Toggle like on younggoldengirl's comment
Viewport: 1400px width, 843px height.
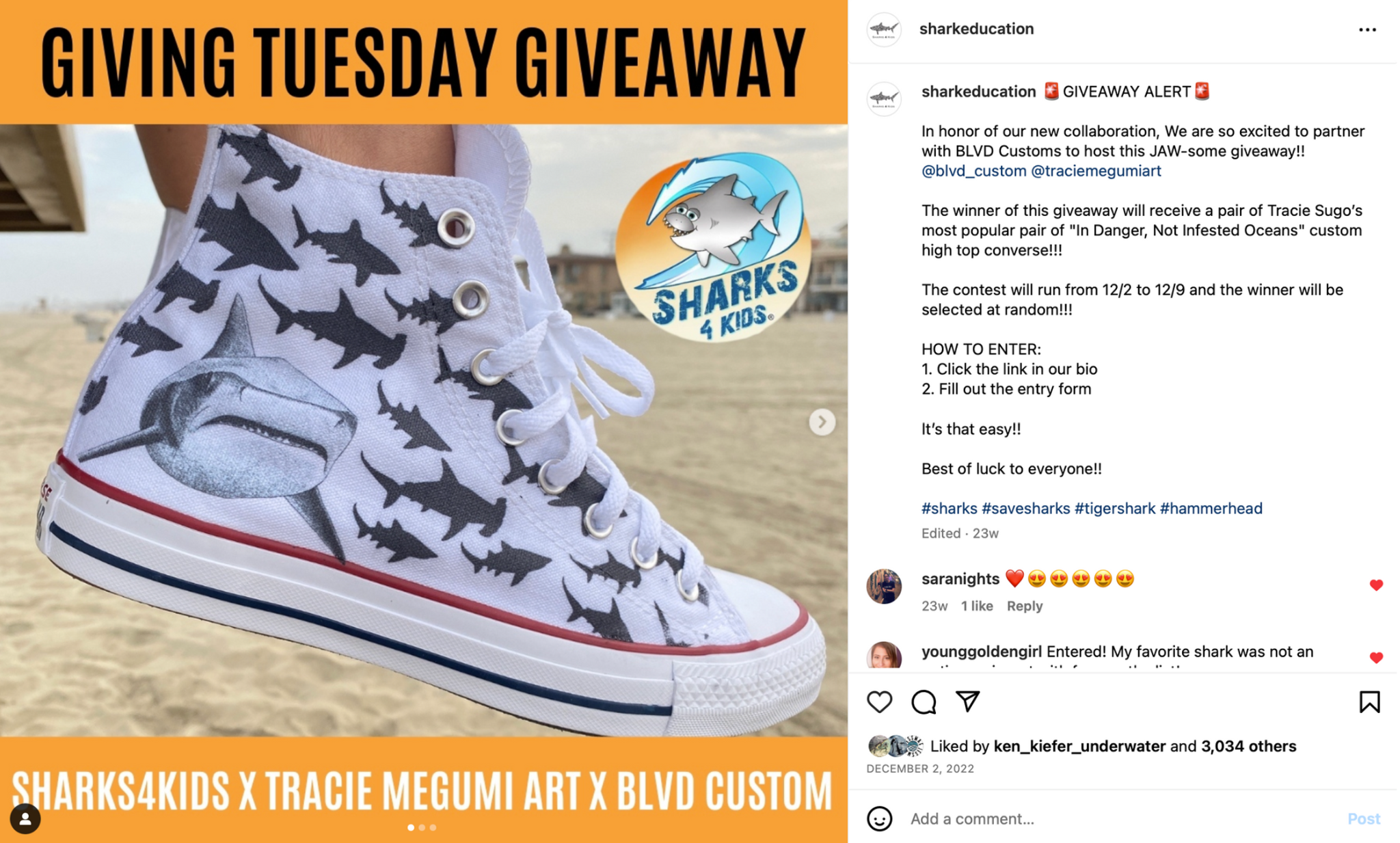click(1376, 658)
